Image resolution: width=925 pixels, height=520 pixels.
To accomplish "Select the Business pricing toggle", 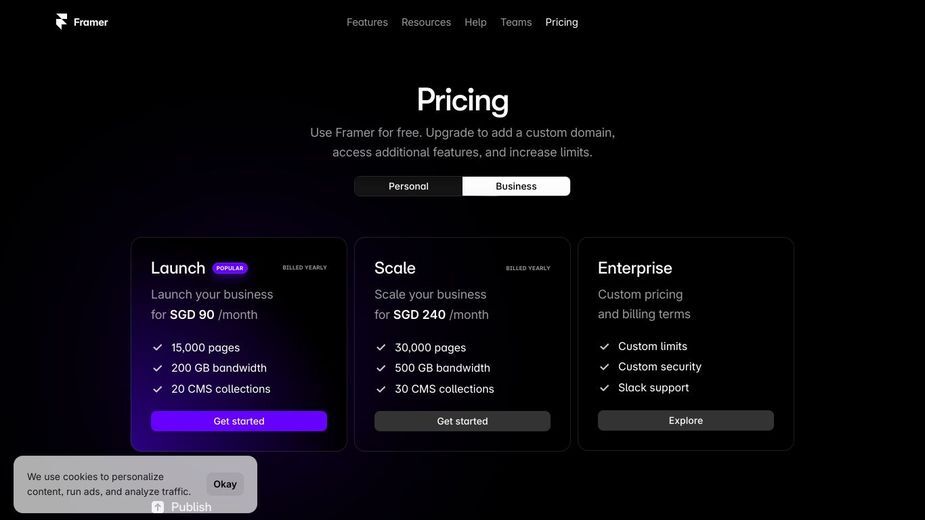I will pos(516,186).
